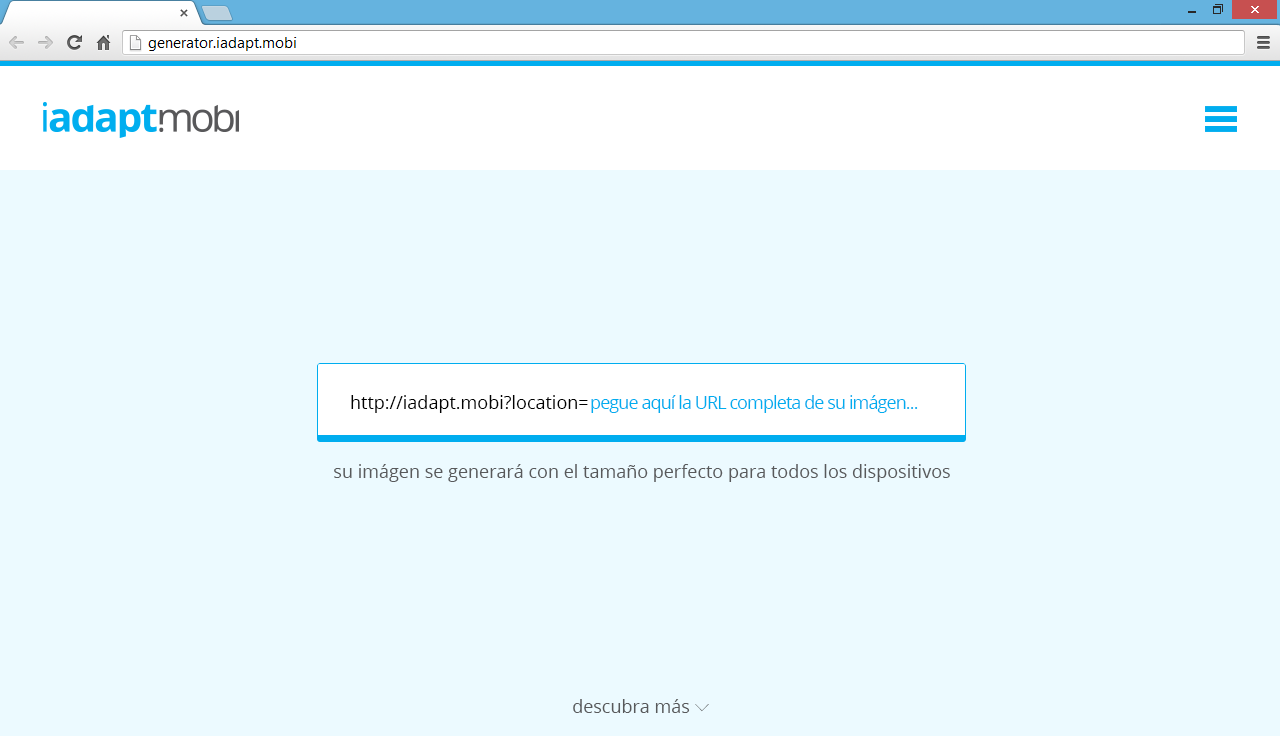The height and width of the screenshot is (736, 1280).
Task: Close the current browser tab
Action: (x=184, y=13)
